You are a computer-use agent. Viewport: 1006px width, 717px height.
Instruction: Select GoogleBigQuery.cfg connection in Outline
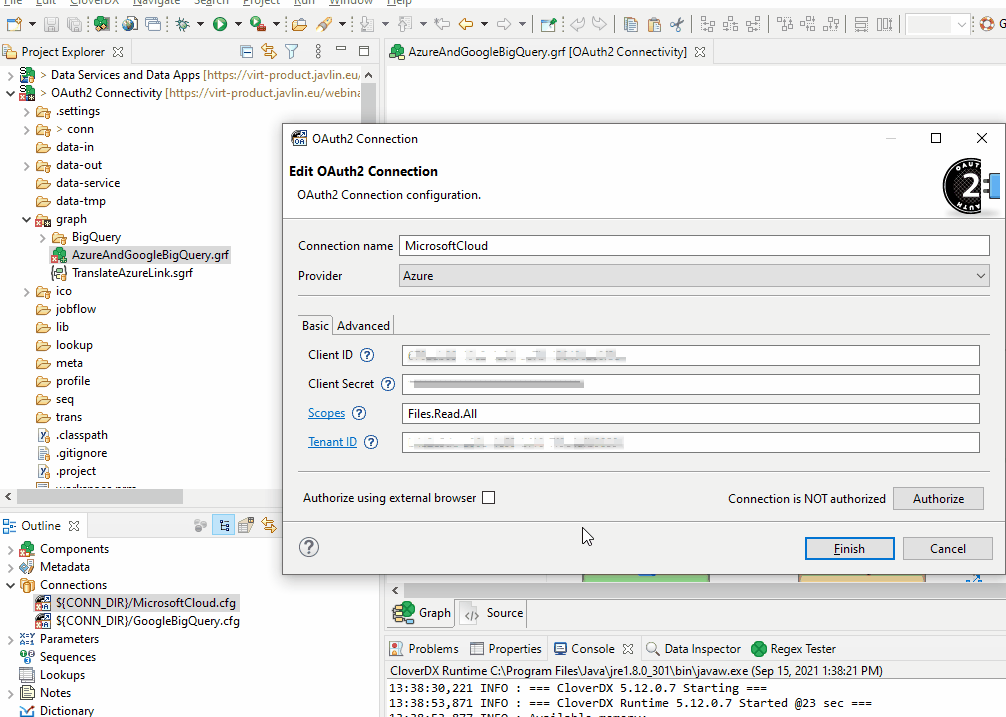click(x=148, y=621)
